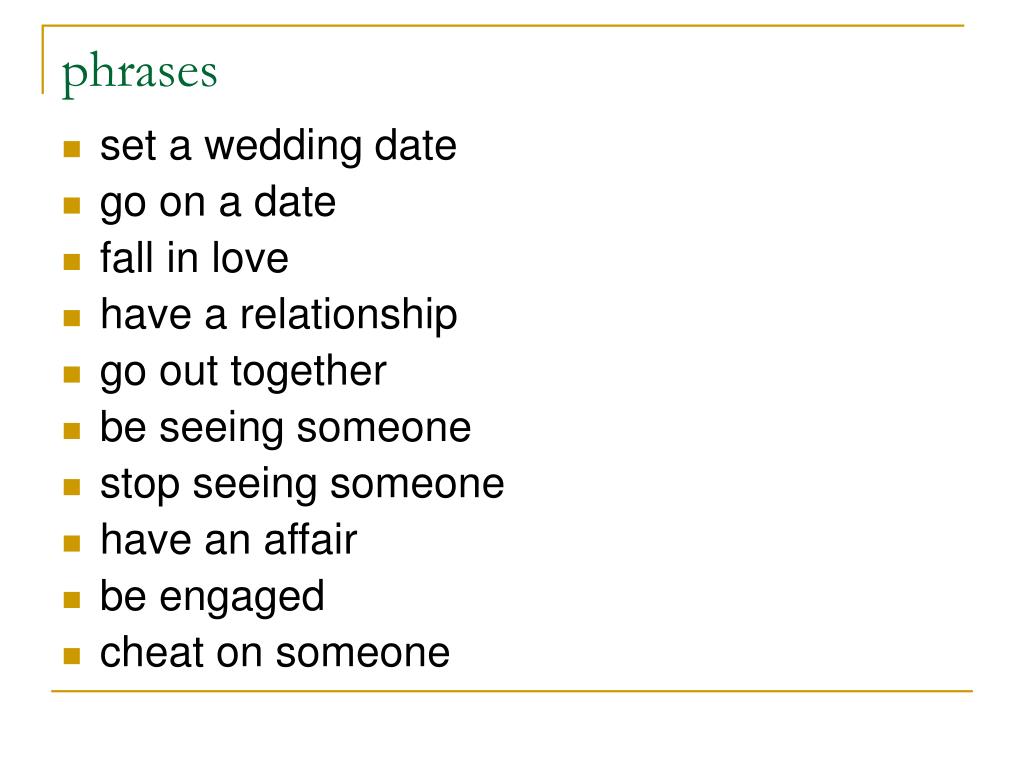Click the 'phrases' slide title
This screenshot has height=768, width=1024.
pyautogui.click(x=139, y=72)
